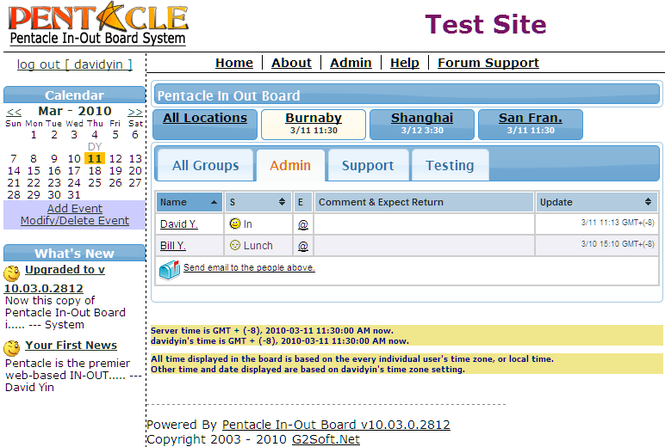Click Comment & Expect Return column header

[x=424, y=202]
